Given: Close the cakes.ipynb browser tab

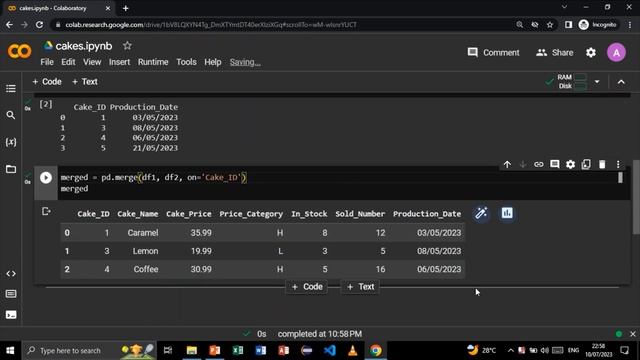Looking at the screenshot, I should (x=108, y=8).
